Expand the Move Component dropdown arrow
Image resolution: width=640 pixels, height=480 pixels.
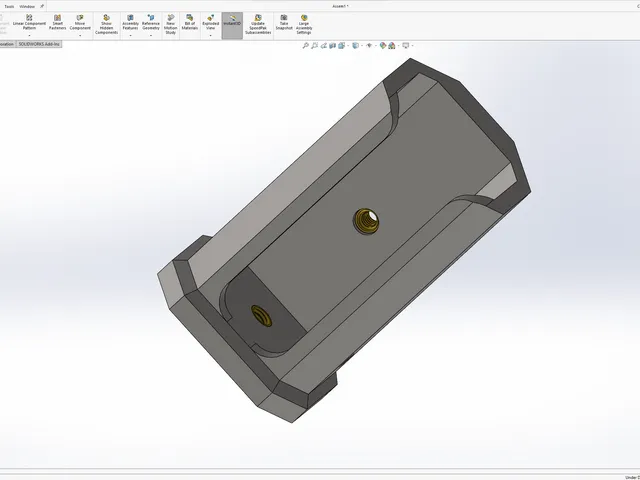tap(80, 36)
